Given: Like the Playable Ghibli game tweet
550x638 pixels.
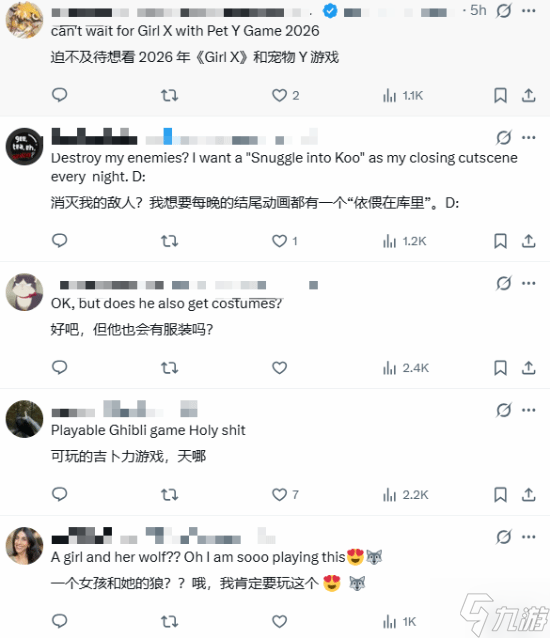Looking at the screenshot, I should pos(279,495).
